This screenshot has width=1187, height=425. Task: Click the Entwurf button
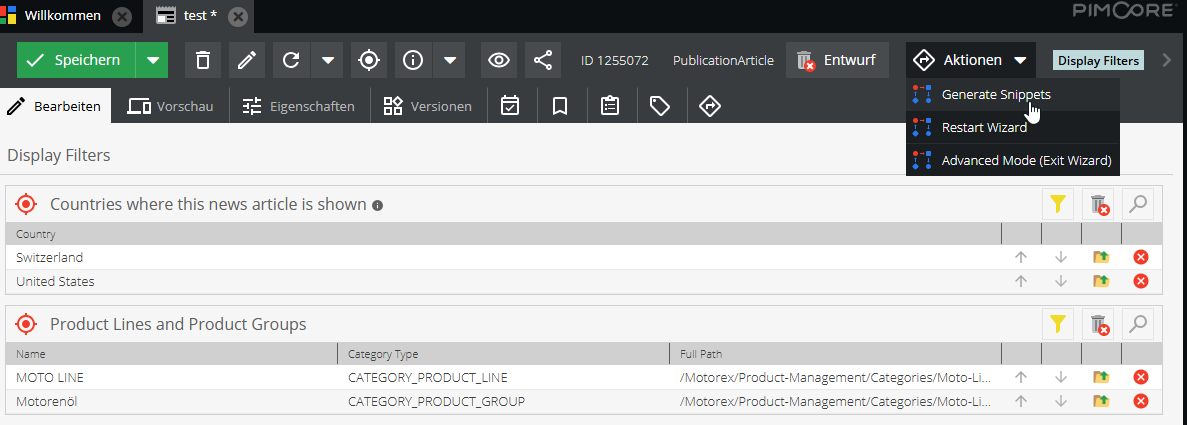click(x=836, y=60)
